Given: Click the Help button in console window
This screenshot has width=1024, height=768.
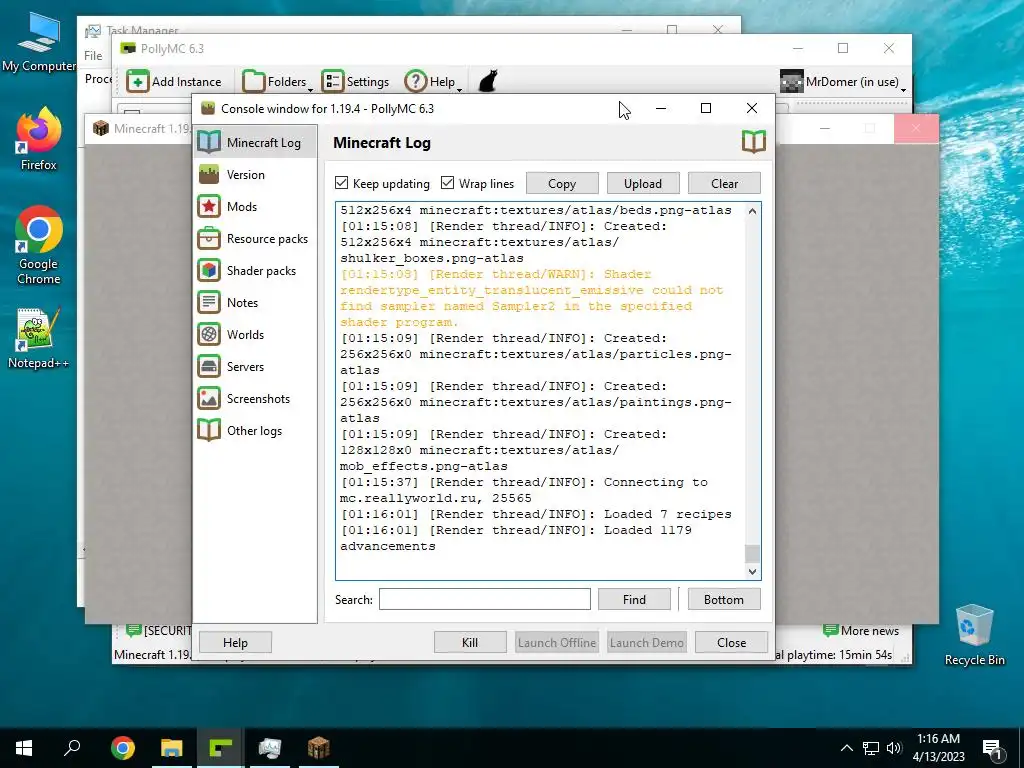Looking at the screenshot, I should [235, 643].
